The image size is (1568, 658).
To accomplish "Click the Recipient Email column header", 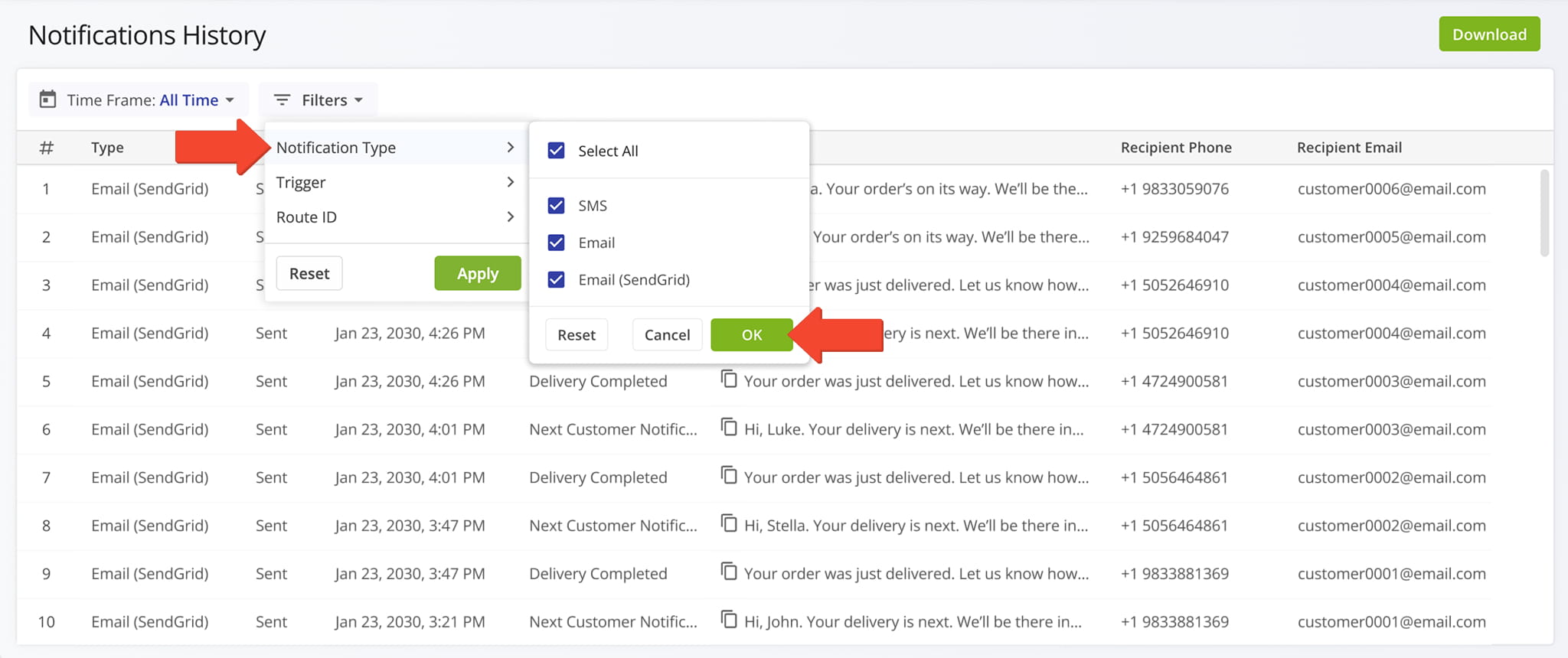I will point(1349,148).
